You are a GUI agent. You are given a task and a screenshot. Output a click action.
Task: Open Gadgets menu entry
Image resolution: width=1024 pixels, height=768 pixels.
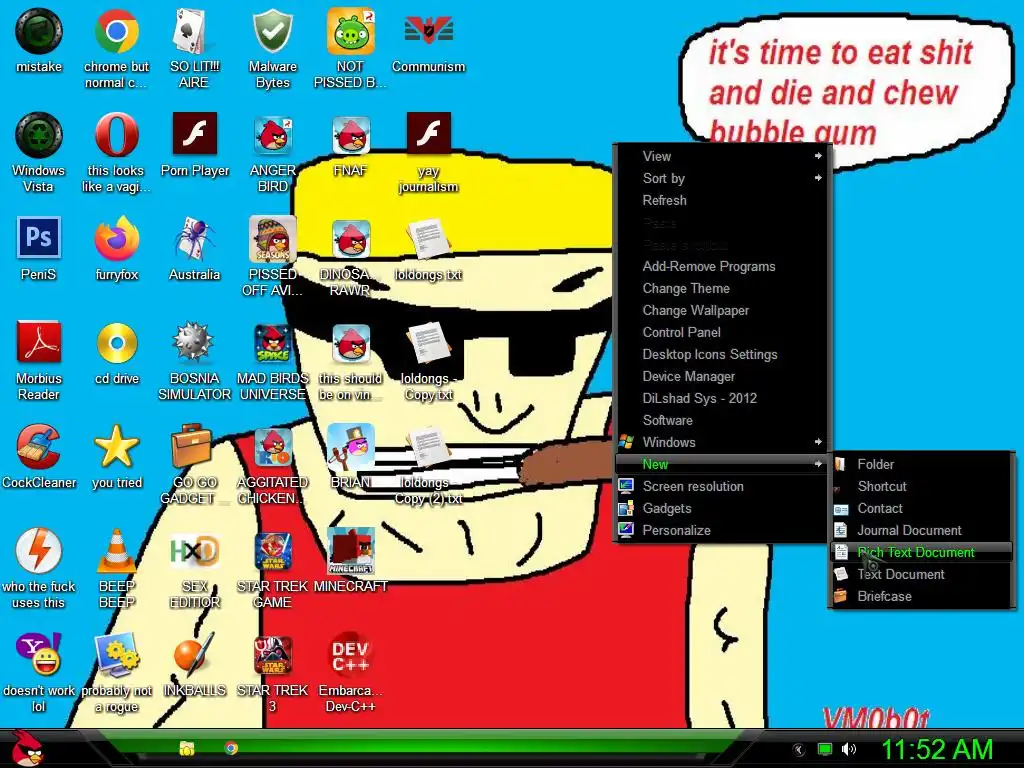click(722, 509)
